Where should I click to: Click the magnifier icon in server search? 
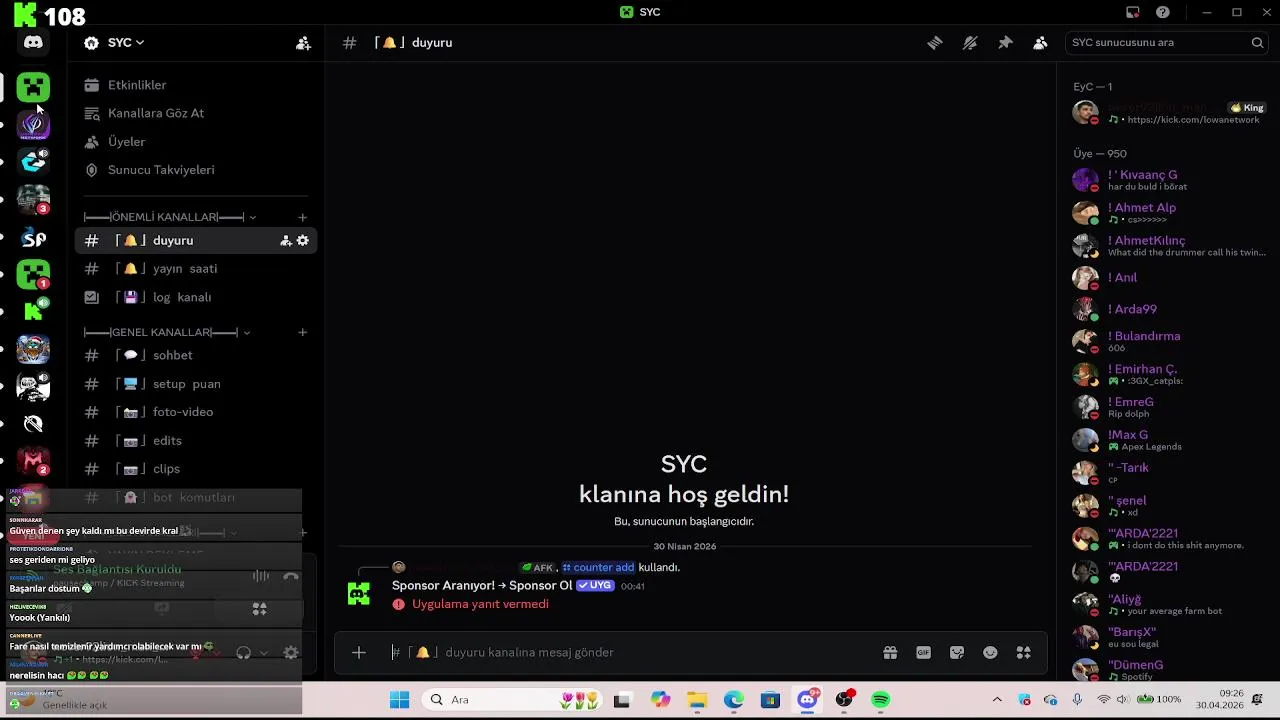coord(1257,43)
